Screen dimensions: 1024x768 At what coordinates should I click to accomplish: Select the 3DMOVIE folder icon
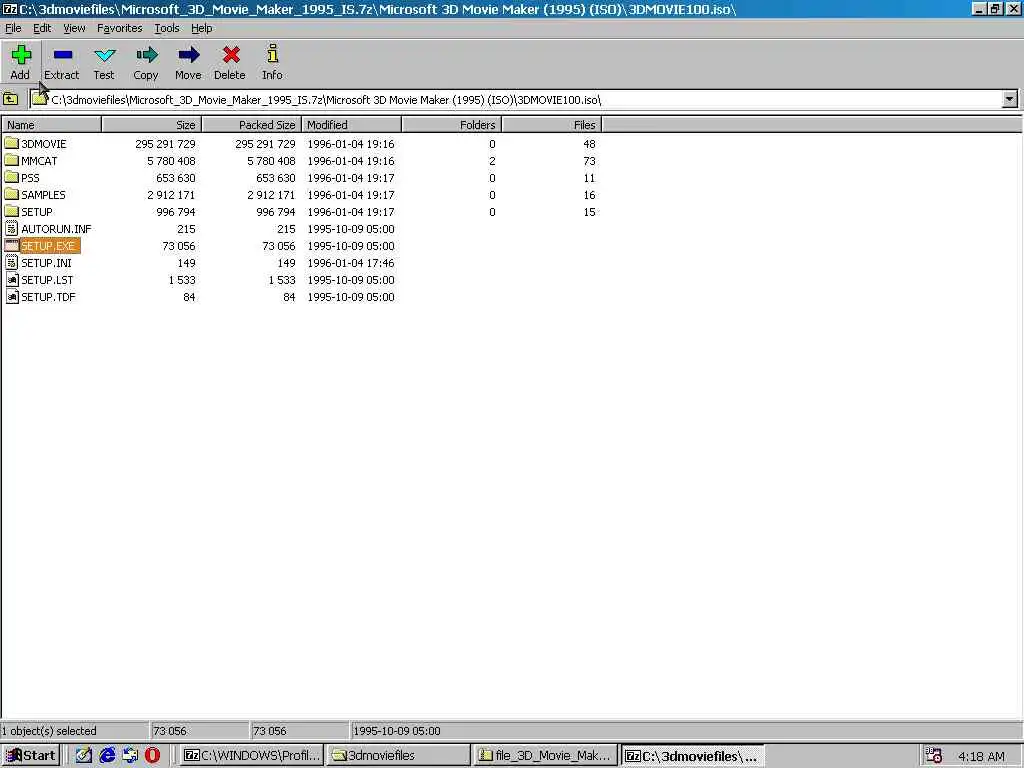[x=11, y=143]
